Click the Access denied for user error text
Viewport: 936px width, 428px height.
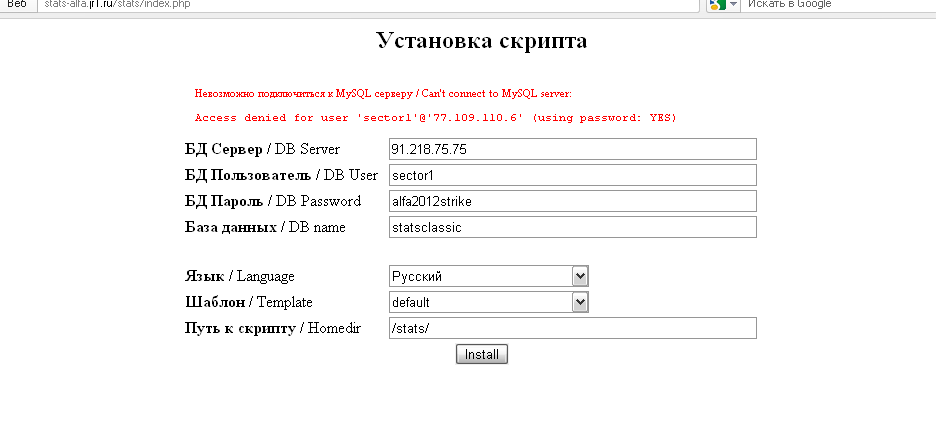tap(436, 118)
